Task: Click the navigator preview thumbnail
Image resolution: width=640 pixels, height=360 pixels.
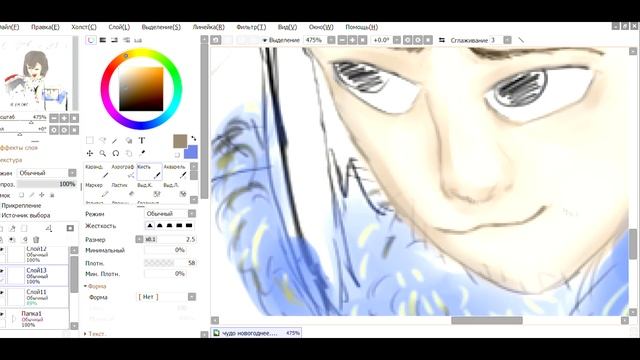Action: (x=36, y=74)
